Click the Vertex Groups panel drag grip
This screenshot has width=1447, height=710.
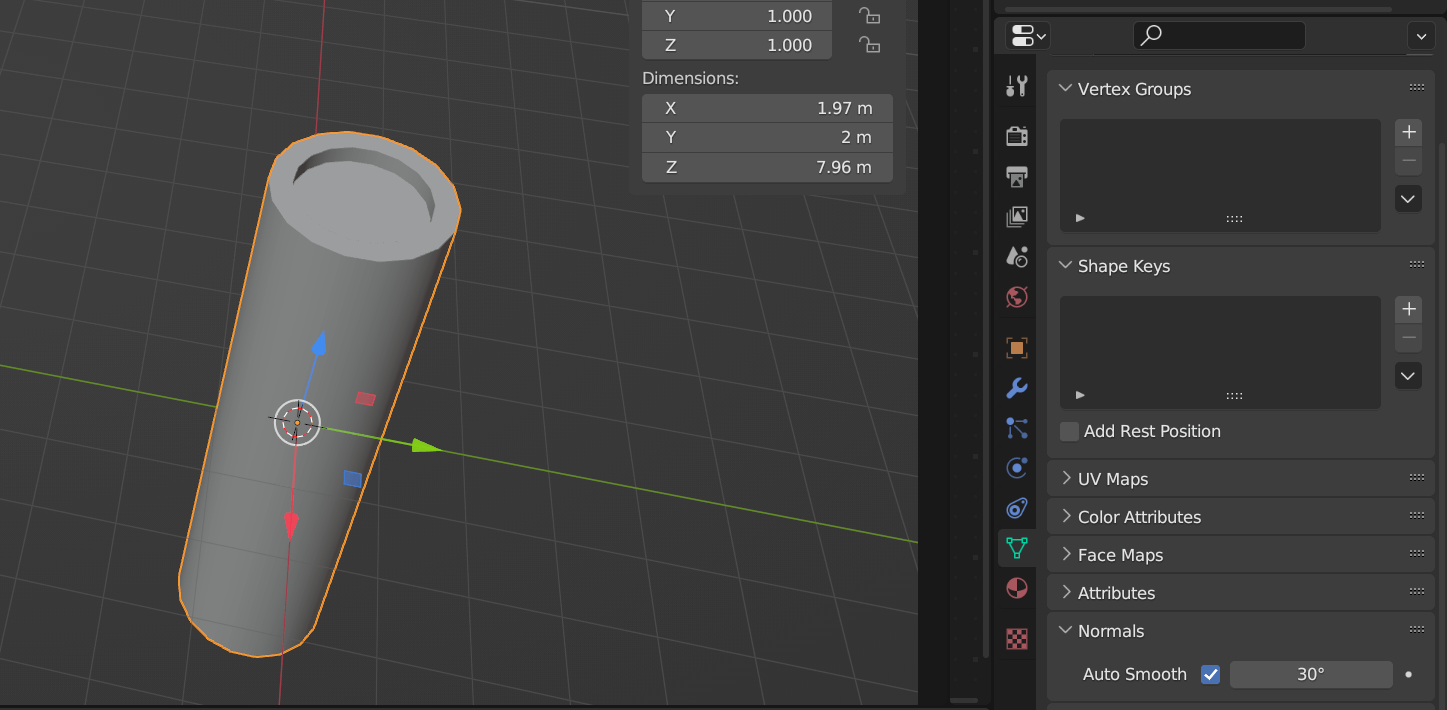pos(1417,88)
